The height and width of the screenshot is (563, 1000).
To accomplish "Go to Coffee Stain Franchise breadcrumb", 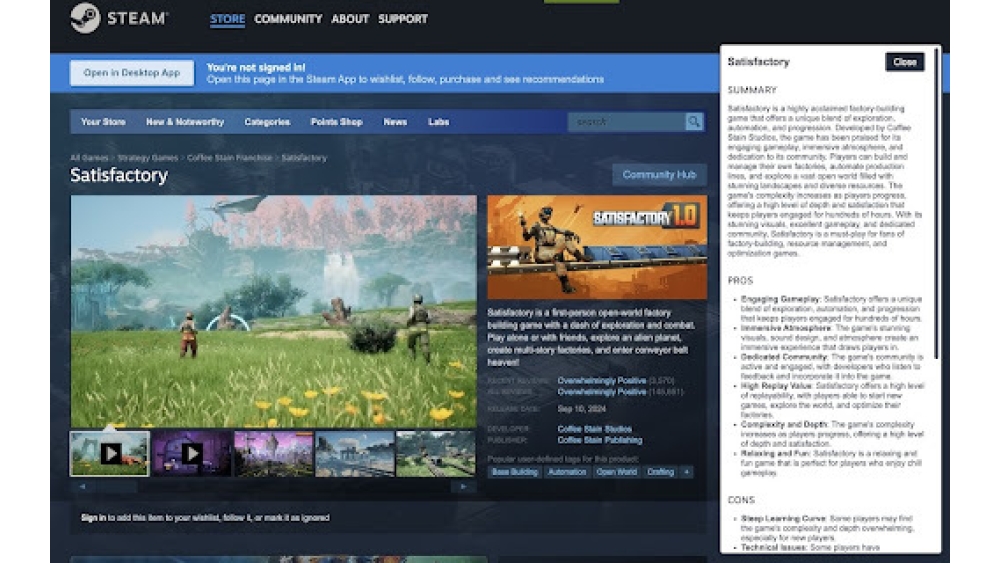I will click(230, 157).
